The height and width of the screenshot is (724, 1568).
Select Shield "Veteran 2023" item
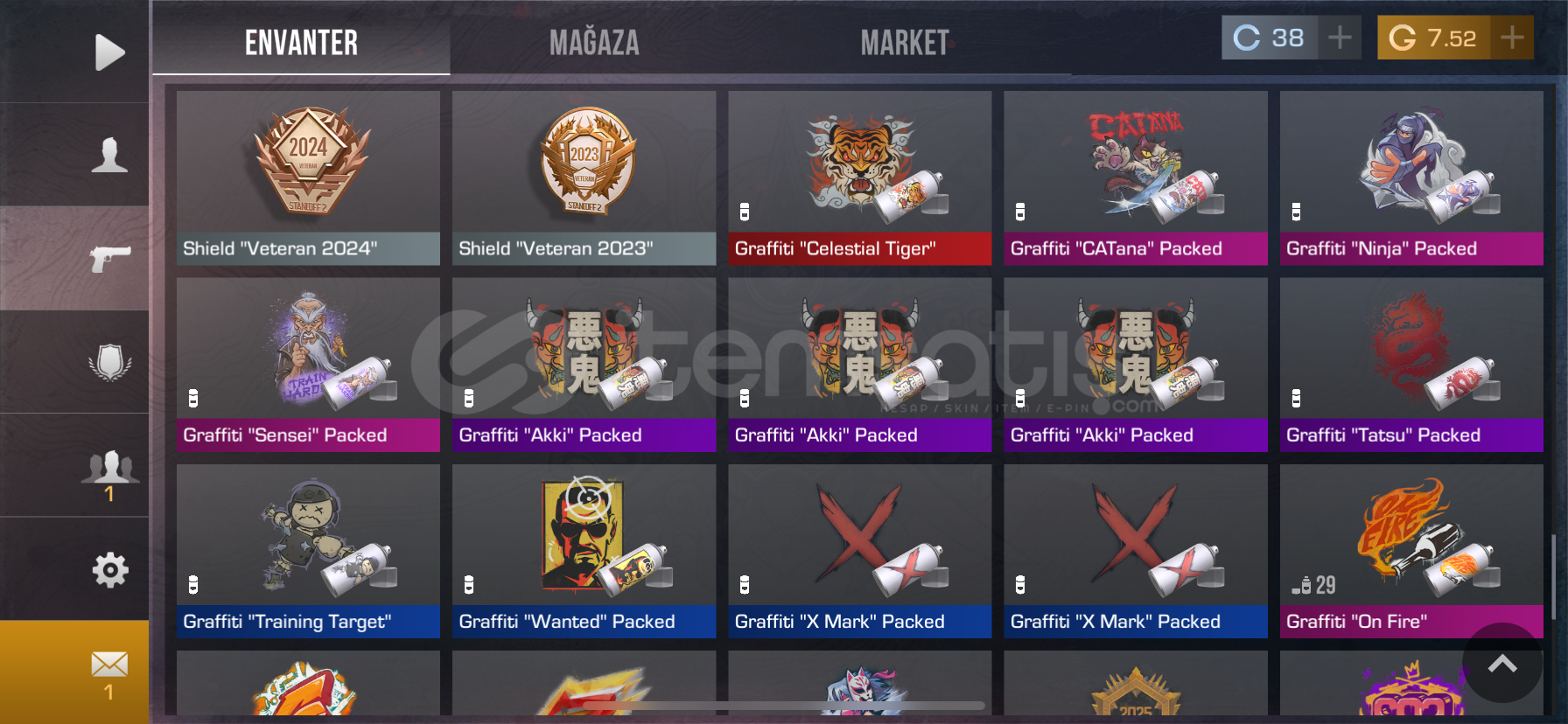584,178
